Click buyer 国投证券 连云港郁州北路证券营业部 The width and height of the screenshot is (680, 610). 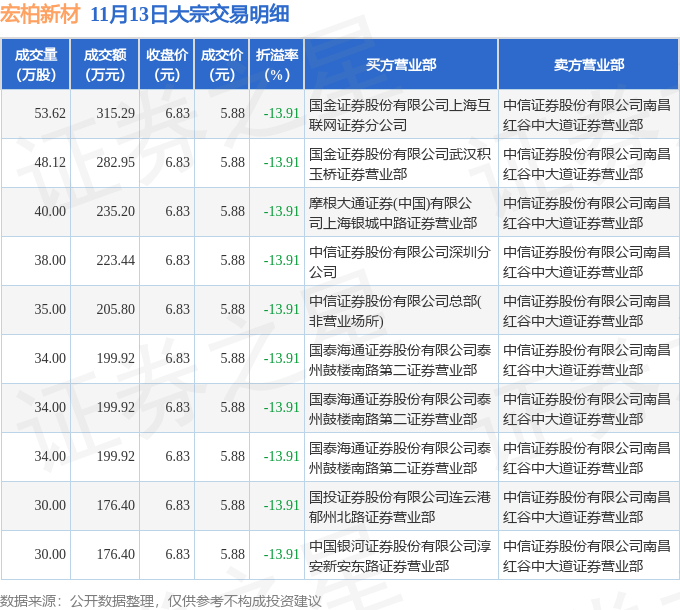(399, 507)
